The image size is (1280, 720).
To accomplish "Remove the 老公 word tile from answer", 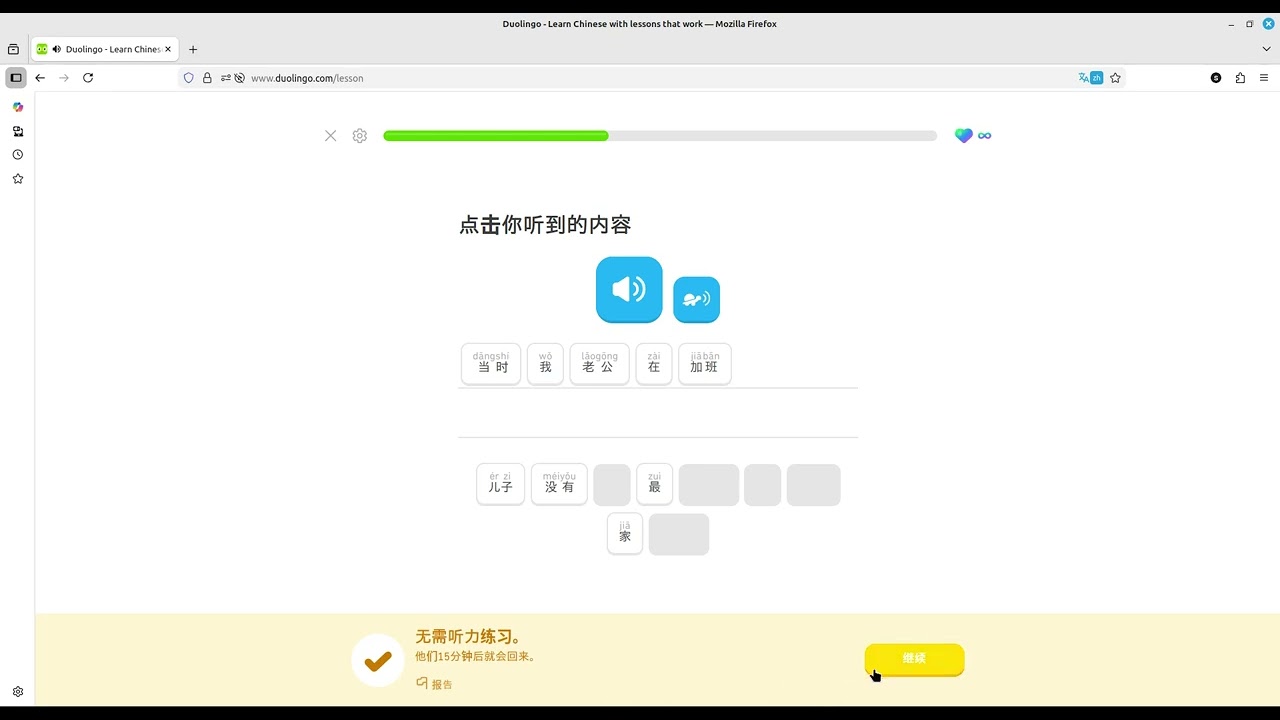I will tap(600, 364).
